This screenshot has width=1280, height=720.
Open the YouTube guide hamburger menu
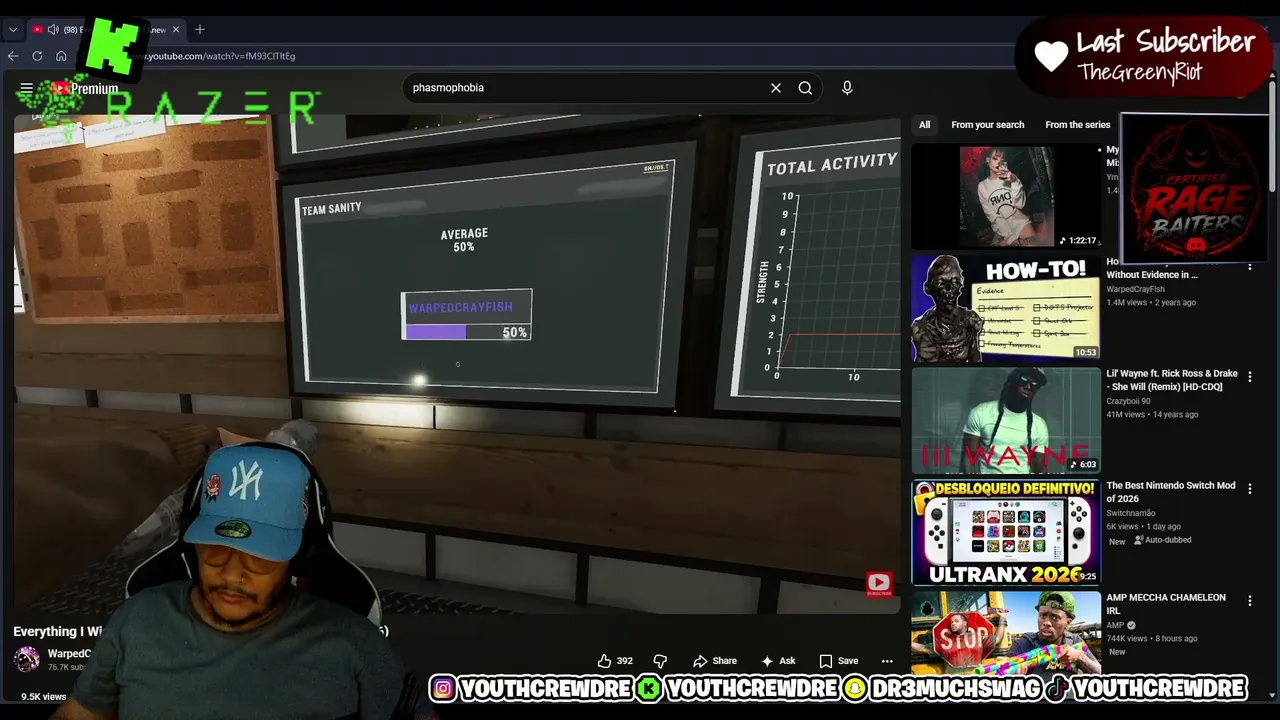tap(27, 89)
